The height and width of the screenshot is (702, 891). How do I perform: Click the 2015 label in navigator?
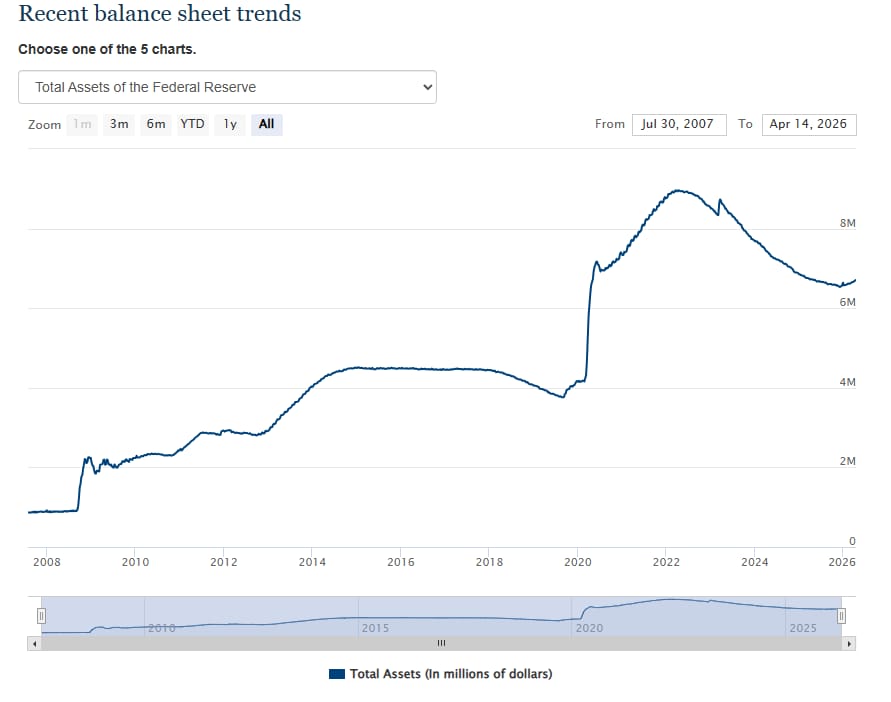point(376,628)
